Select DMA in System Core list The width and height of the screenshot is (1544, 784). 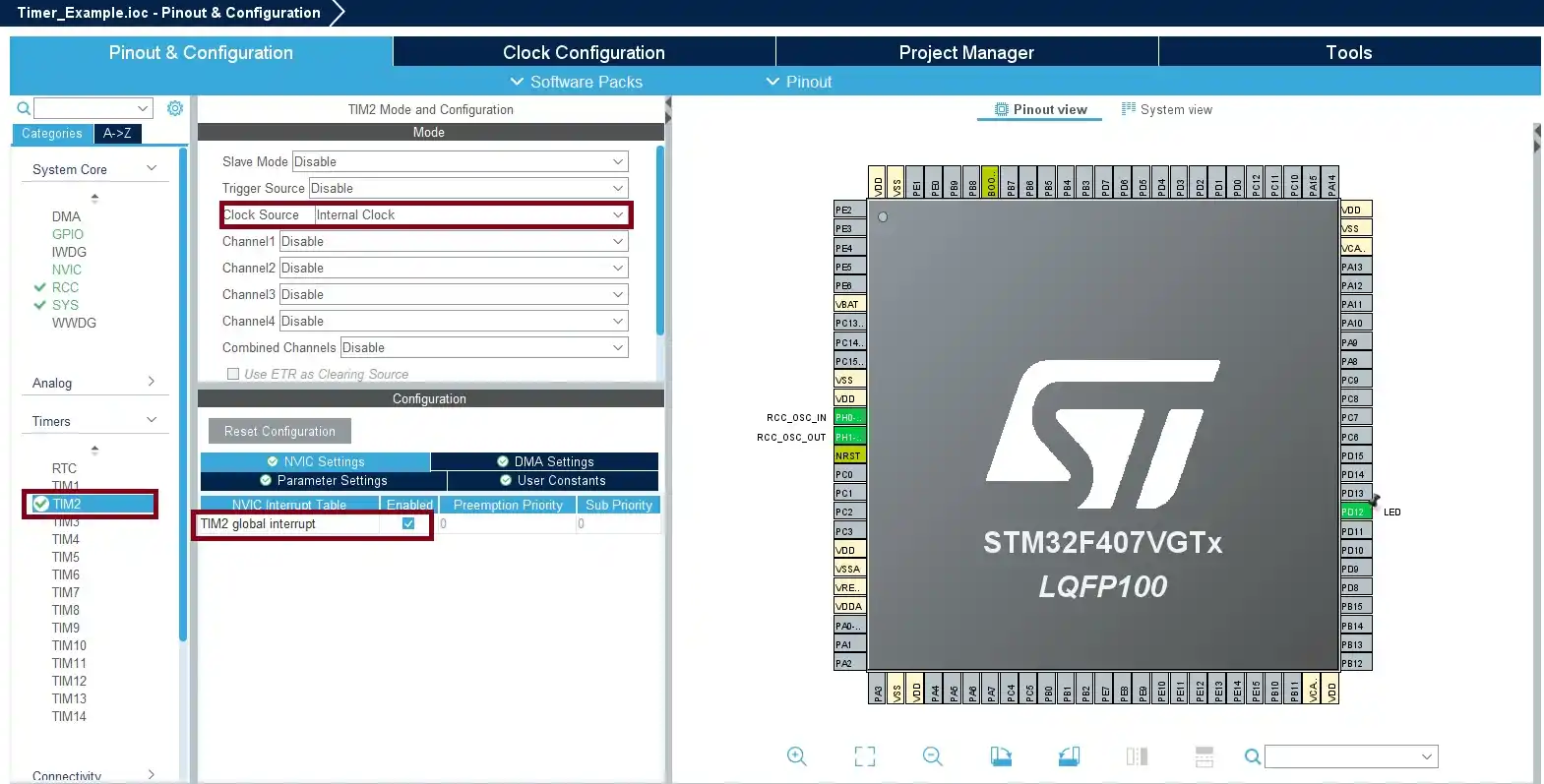pos(66,216)
